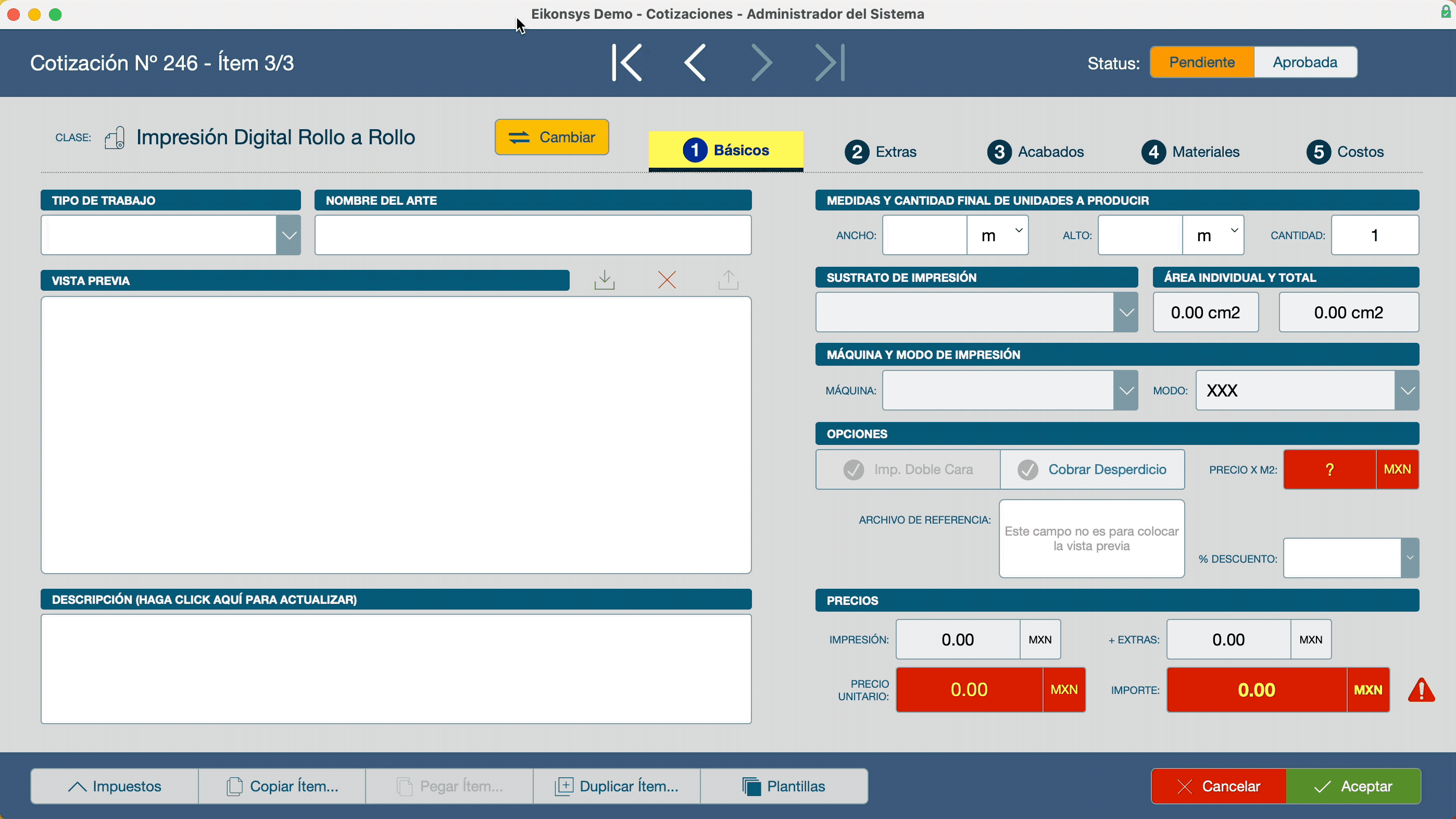1456x819 pixels.
Task: Duplicate the current item
Action: (x=616, y=786)
